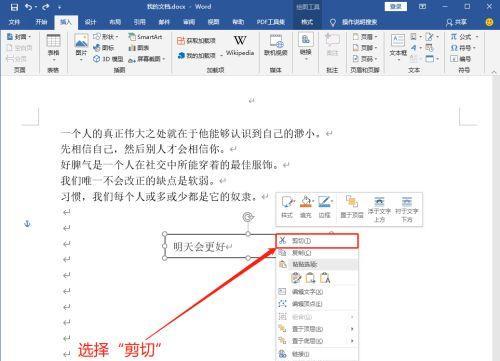Expand the 置于底层 context submenu
This screenshot has width=500, height=361.
(x=317, y=341)
